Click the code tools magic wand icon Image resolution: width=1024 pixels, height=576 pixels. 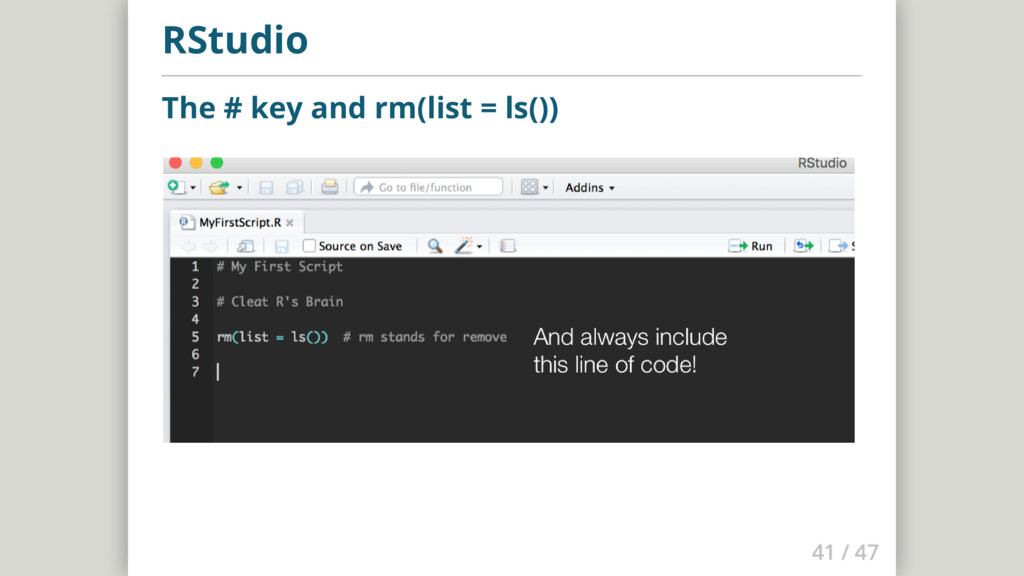click(463, 246)
